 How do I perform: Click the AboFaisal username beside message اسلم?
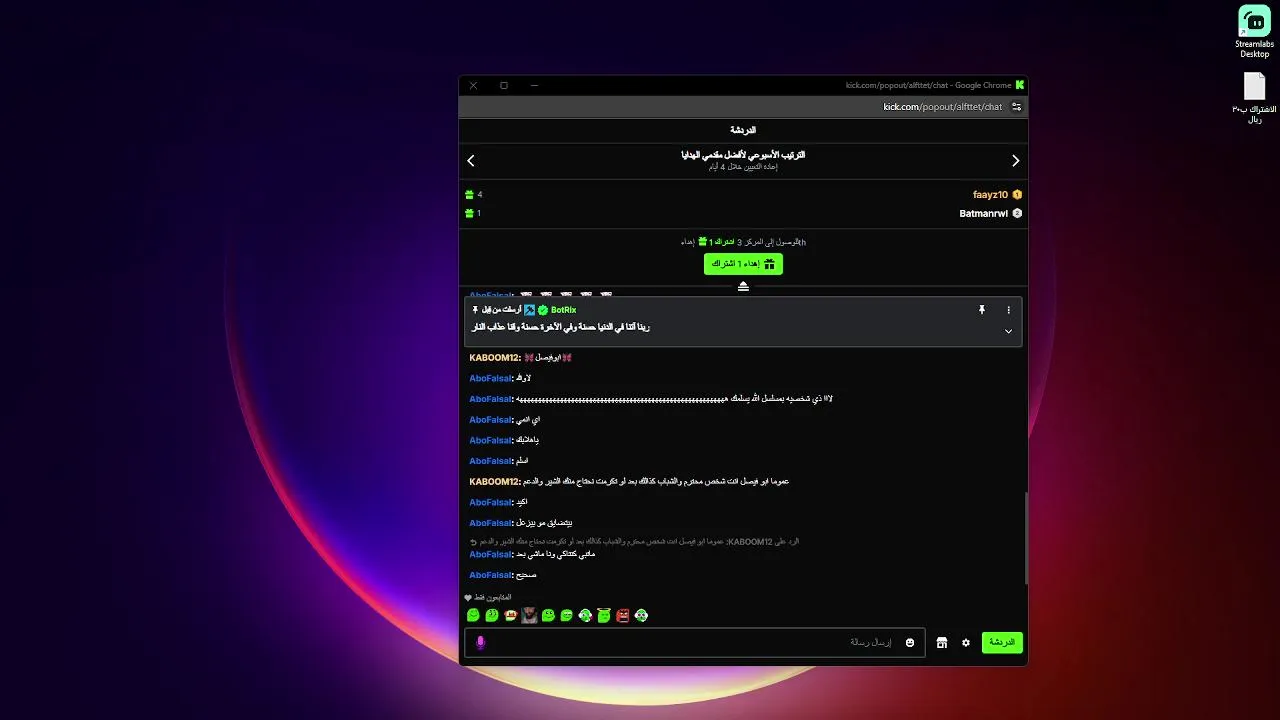490,461
